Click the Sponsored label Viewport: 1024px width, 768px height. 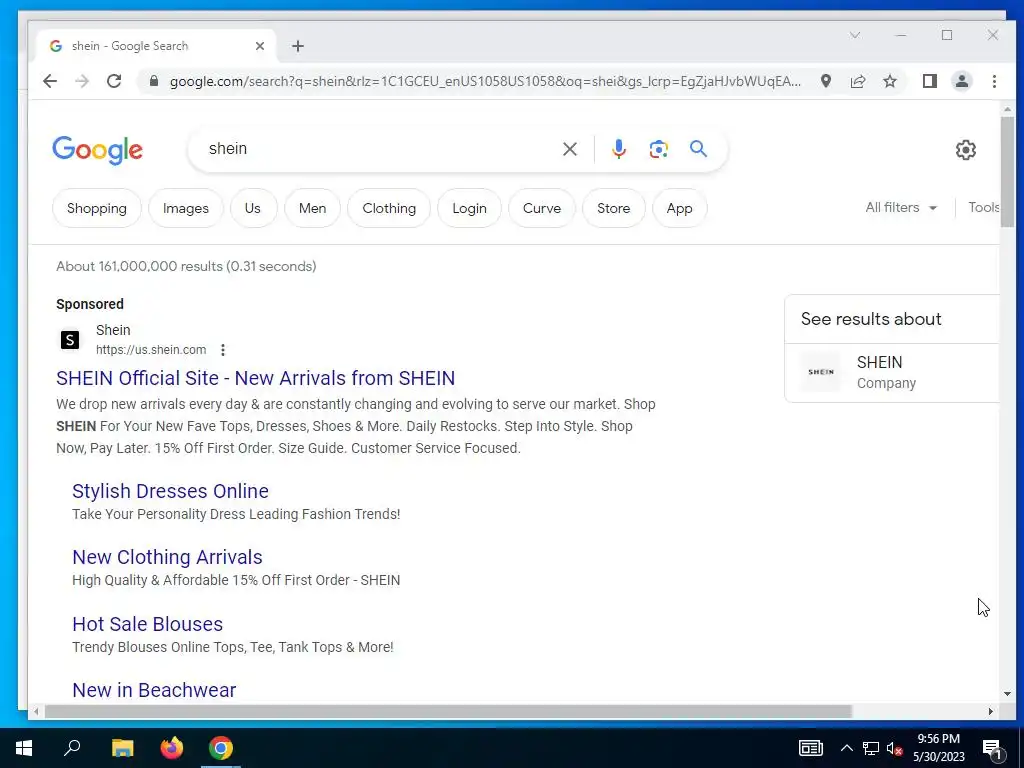(89, 304)
